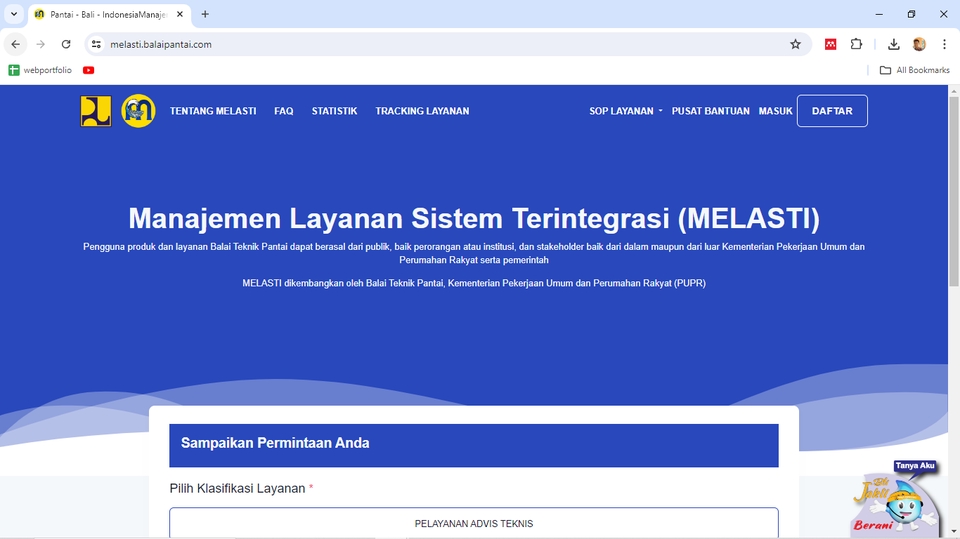Viewport: 960px width, 539px height.
Task: Click the Sampaikan Permintaan Anda header
Action: coord(474,445)
